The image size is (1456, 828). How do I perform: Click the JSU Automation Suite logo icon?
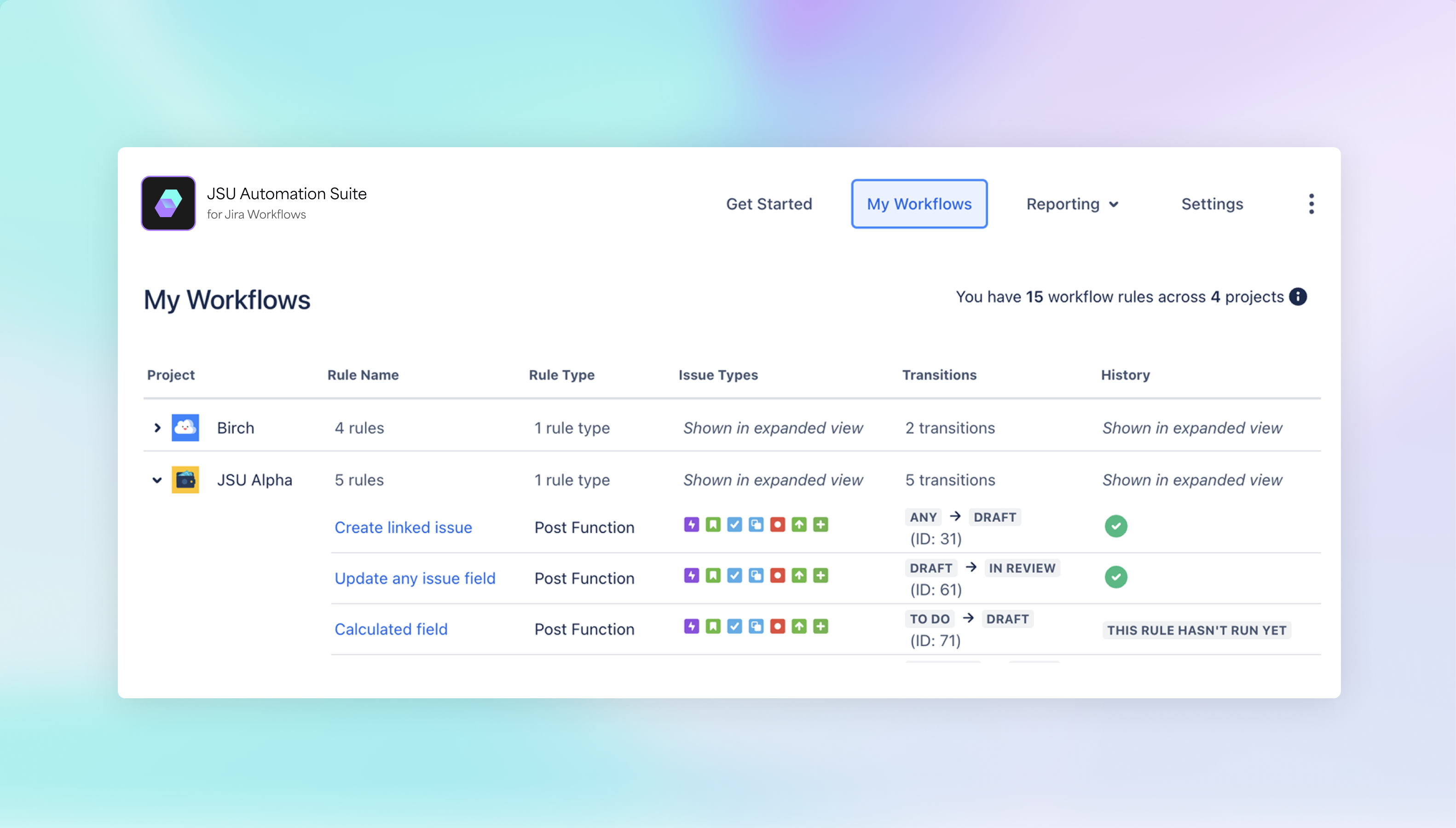click(168, 203)
